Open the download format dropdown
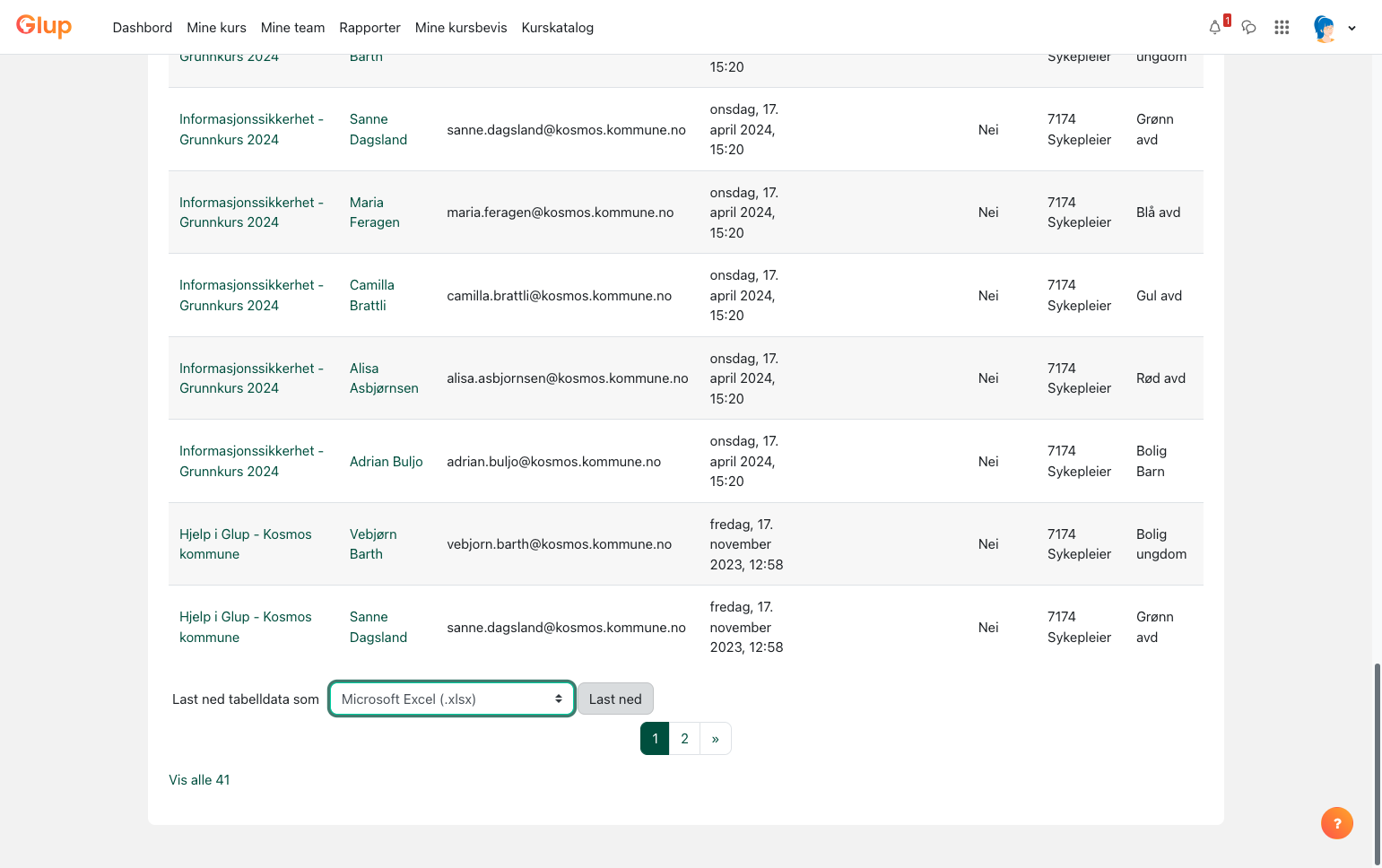This screenshot has width=1382, height=868. 452,699
